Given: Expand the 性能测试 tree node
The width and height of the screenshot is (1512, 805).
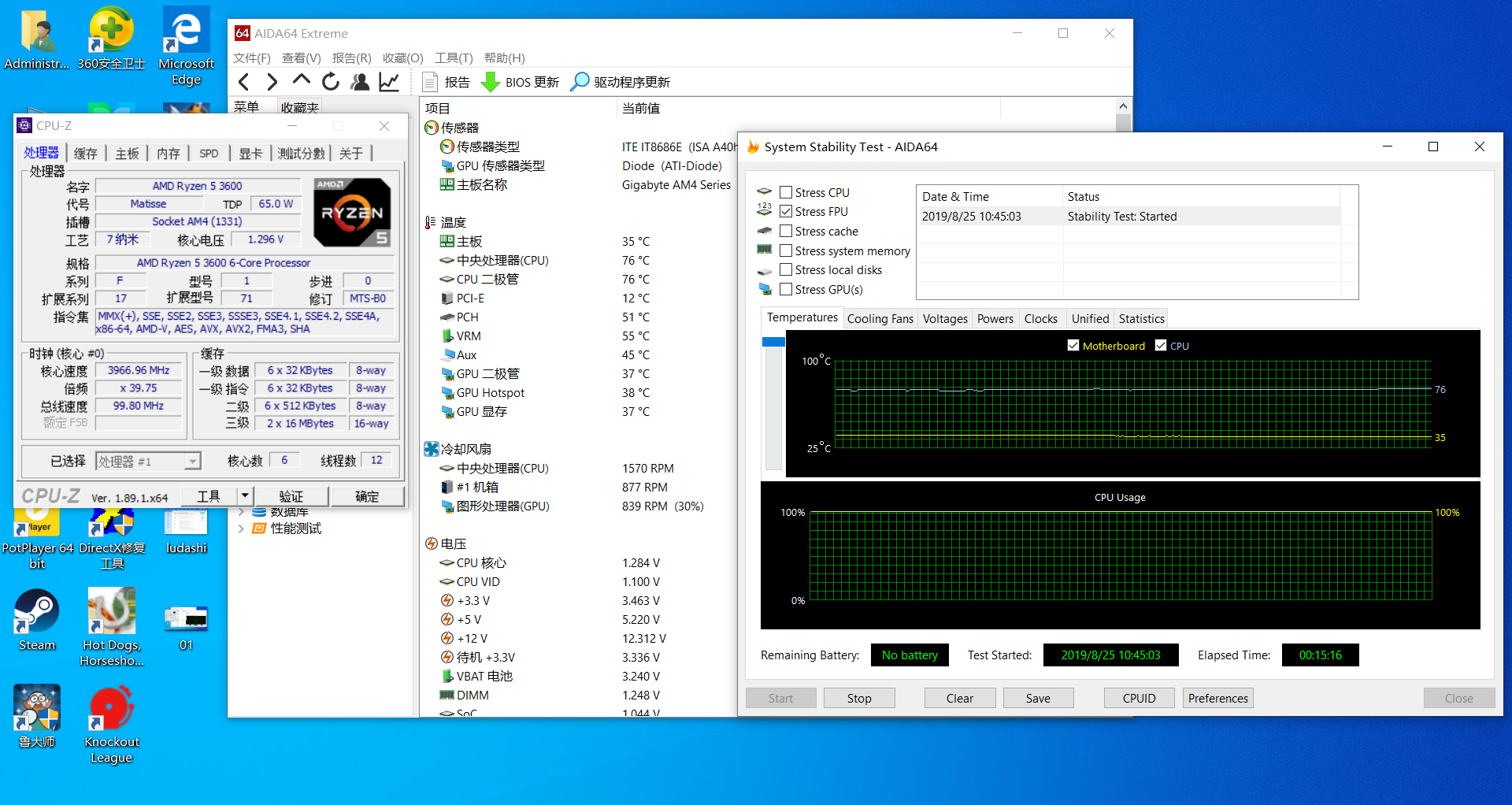Looking at the screenshot, I should (241, 529).
